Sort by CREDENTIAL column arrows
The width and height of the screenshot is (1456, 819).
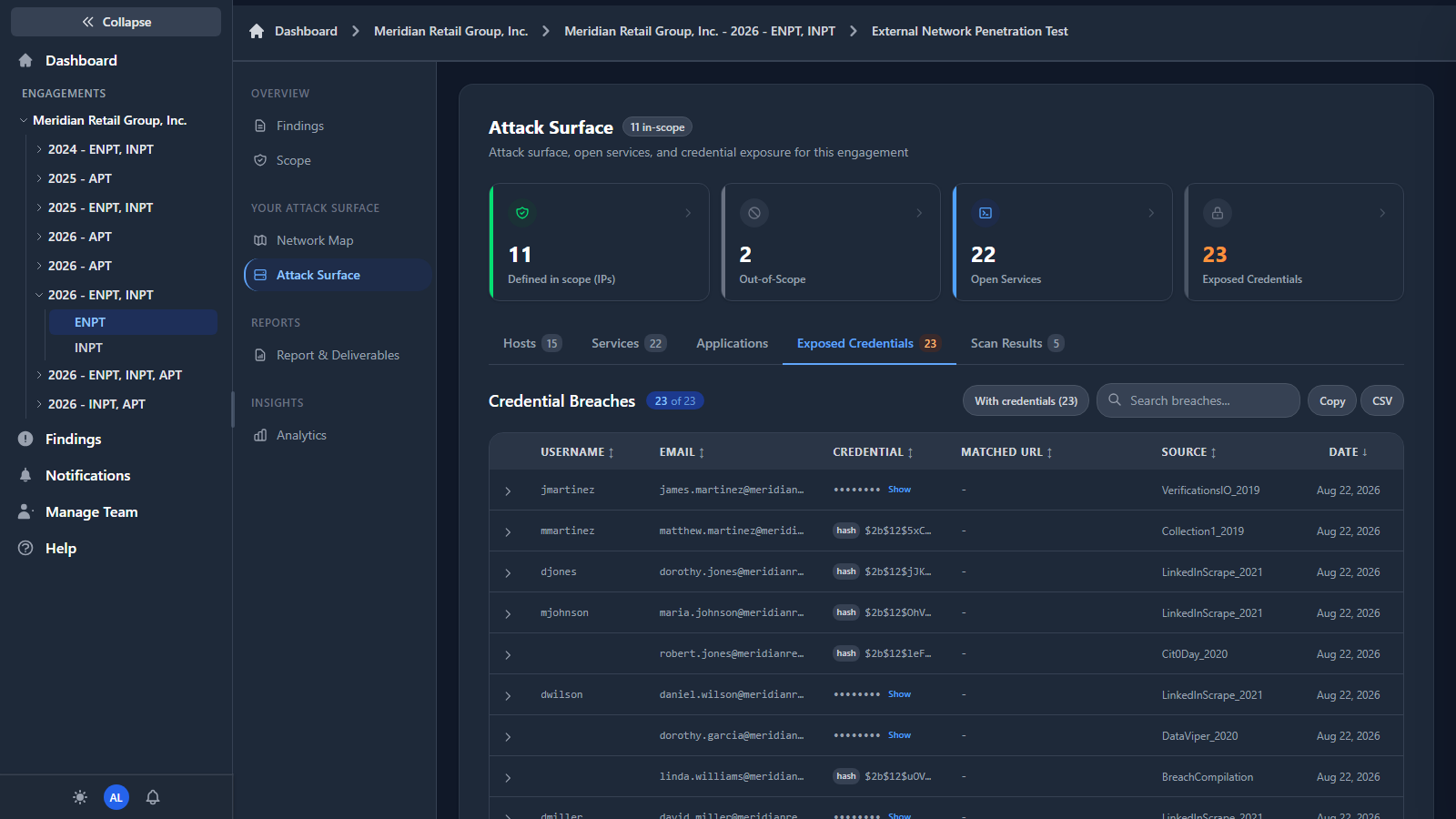910,452
